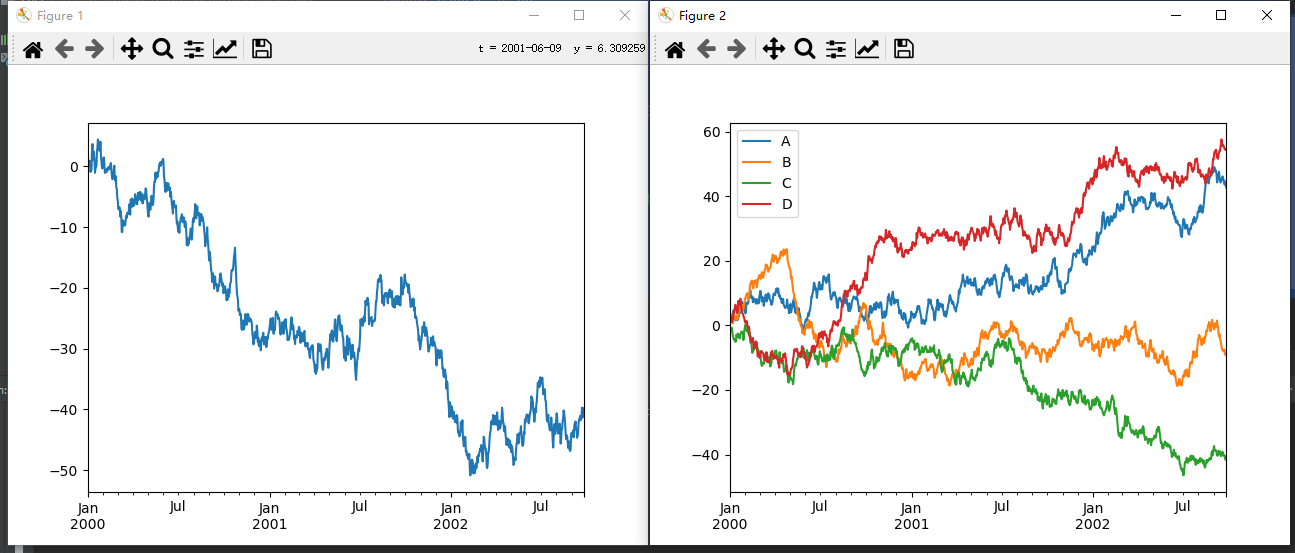Click the toolbar drag handle in Figure 2
Image resolution: width=1295 pixels, height=553 pixels.
click(656, 49)
